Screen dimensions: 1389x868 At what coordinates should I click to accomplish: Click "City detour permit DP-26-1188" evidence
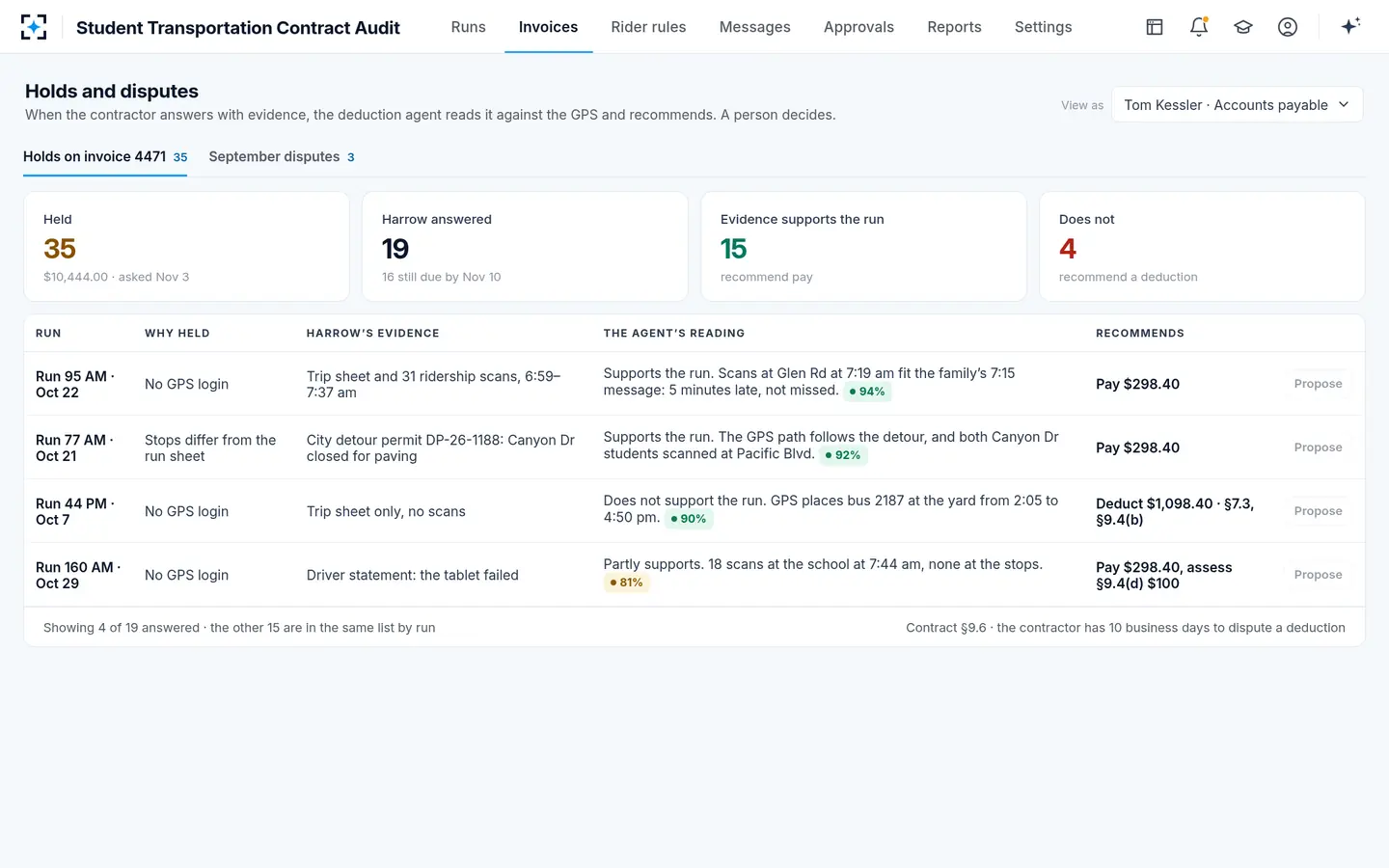441,448
